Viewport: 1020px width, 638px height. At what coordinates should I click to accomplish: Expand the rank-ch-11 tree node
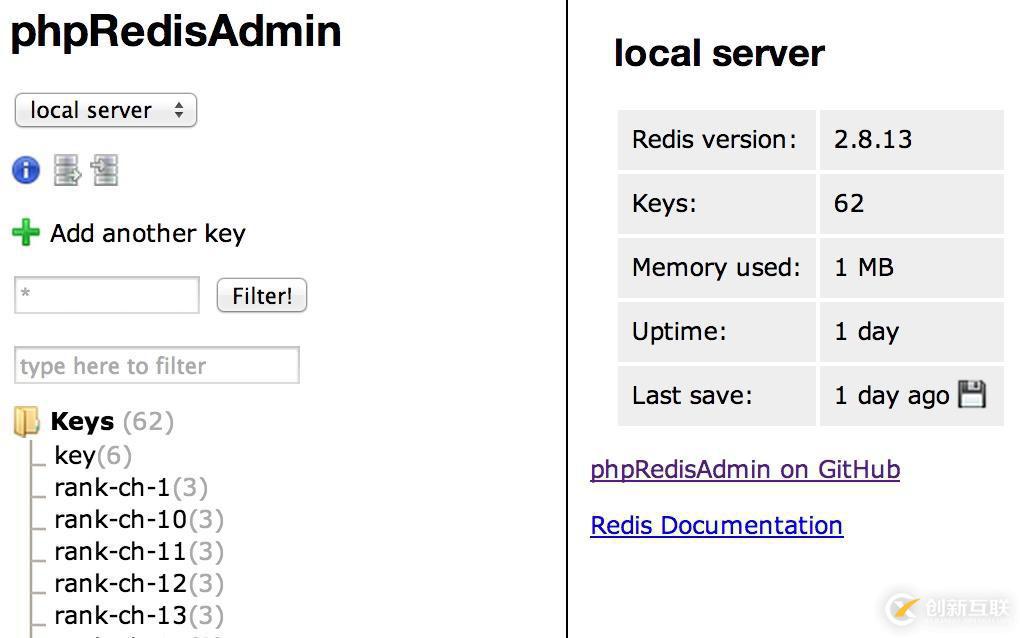(120, 552)
